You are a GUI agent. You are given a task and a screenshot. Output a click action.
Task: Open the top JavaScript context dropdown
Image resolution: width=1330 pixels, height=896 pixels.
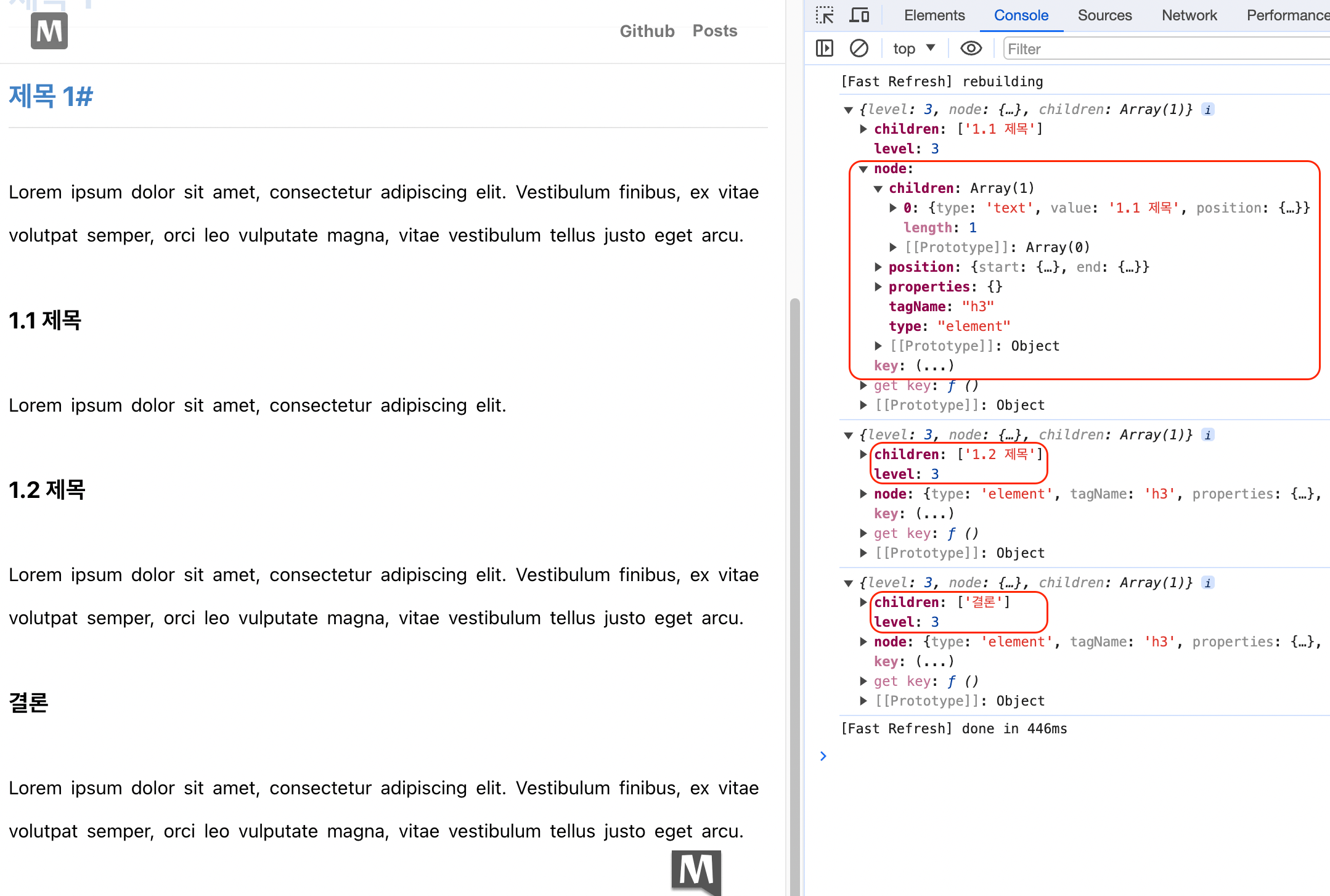tap(913, 48)
